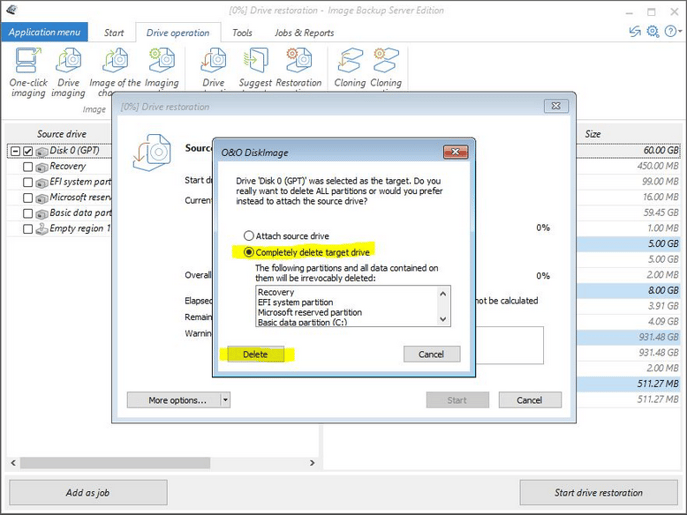The height and width of the screenshot is (515, 687).
Task: Select Microsoft reserved partition in deletion list
Action: 310,312
